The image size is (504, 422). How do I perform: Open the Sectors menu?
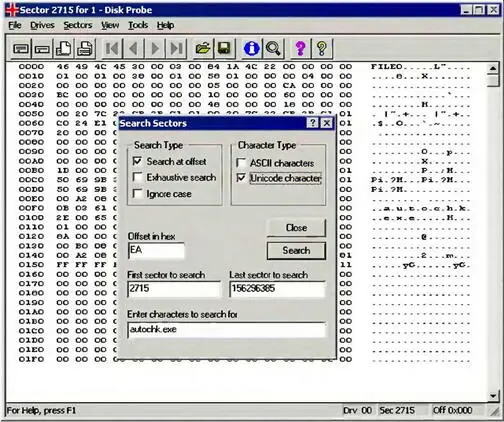click(x=78, y=25)
